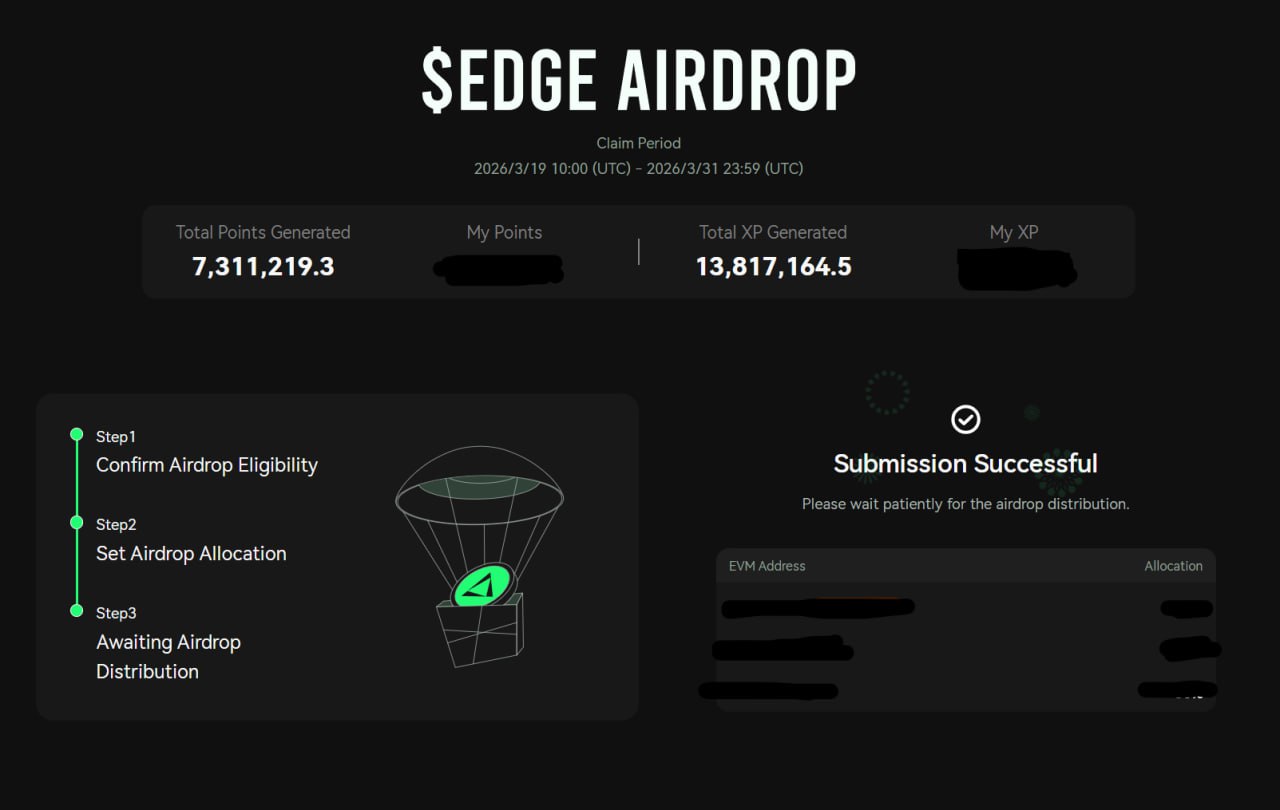Open Awaiting Airdrop Distribution step
This screenshot has height=810, width=1280.
(168, 656)
